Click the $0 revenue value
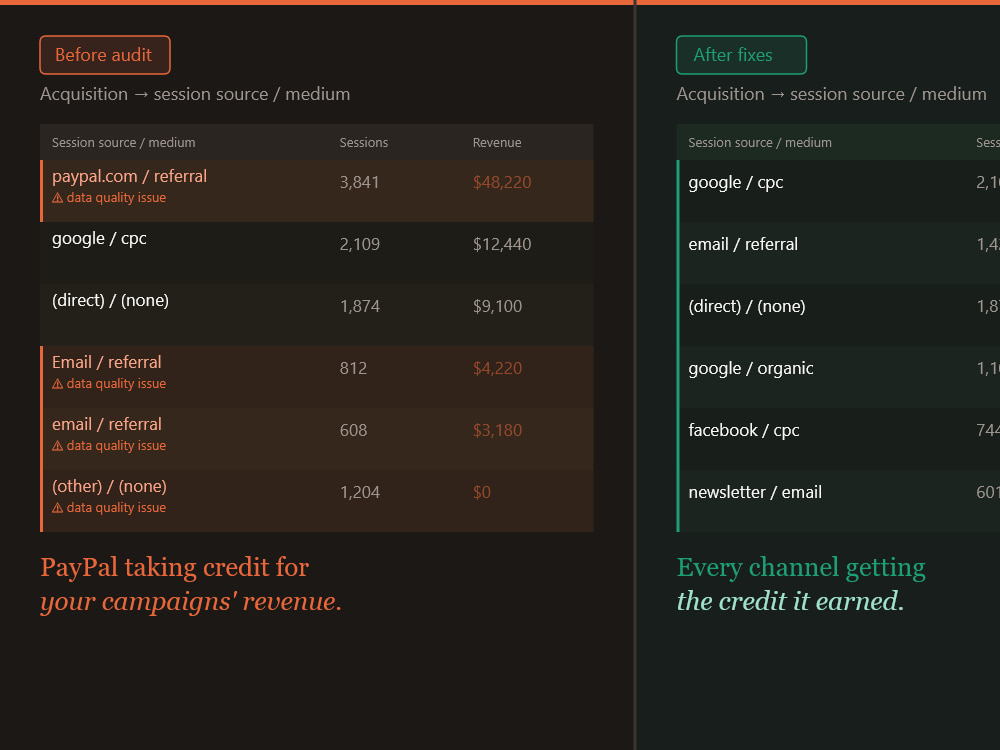The height and width of the screenshot is (750, 1000). 482,492
